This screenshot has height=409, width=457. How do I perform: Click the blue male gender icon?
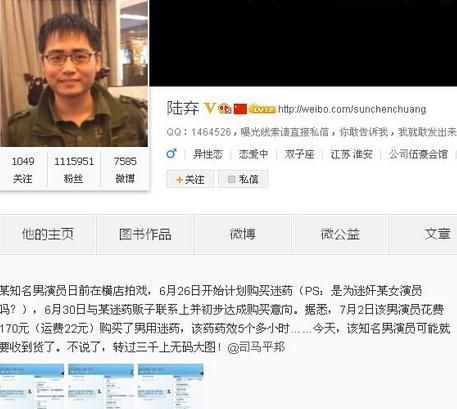(x=171, y=154)
